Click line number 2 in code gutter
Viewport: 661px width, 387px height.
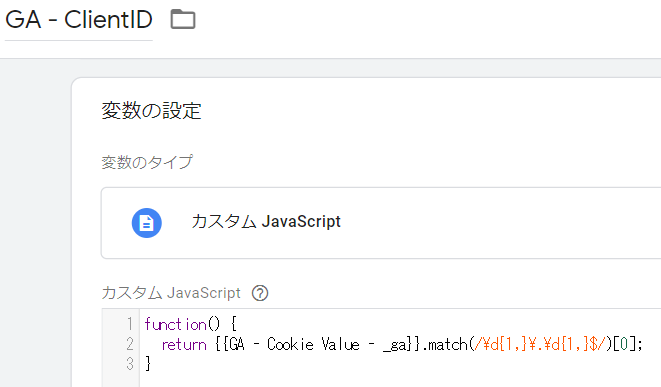click(x=129, y=344)
